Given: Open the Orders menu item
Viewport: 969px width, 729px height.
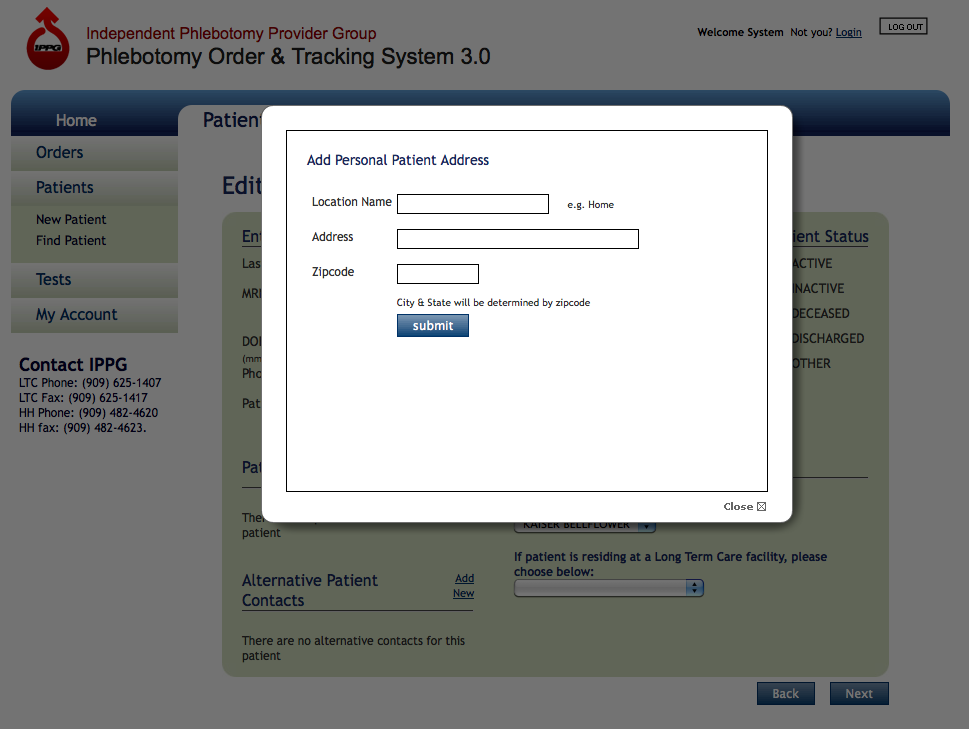Looking at the screenshot, I should 60,153.
